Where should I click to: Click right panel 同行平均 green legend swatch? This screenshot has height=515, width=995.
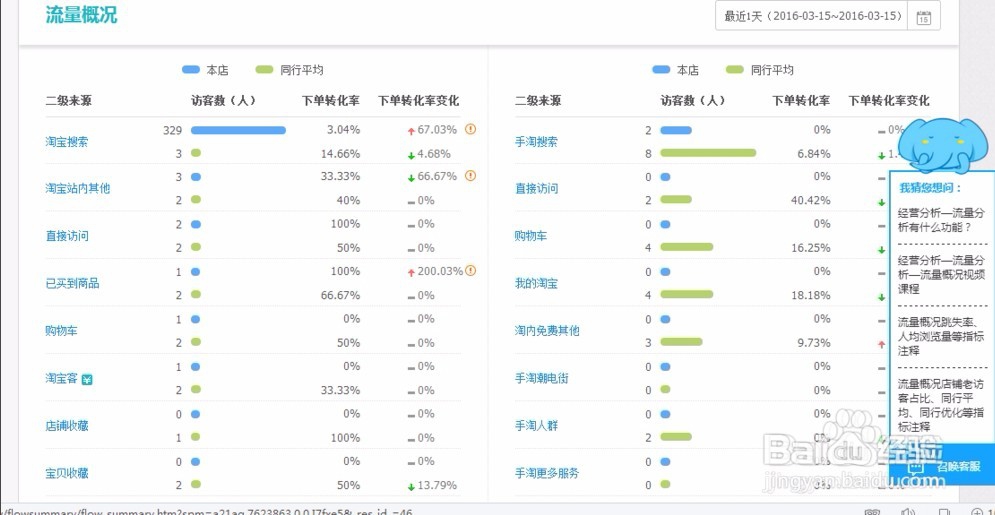735,70
